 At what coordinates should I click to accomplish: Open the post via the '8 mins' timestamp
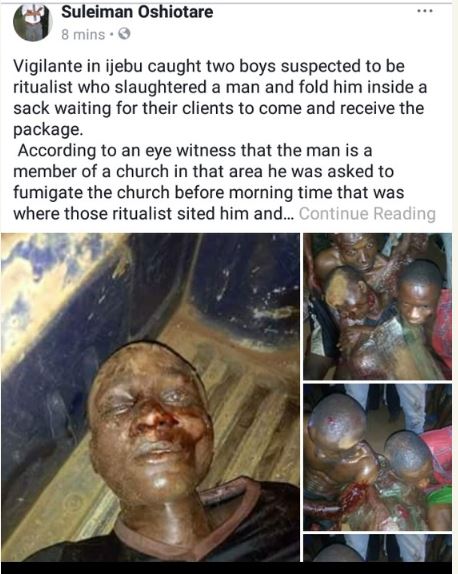coord(83,34)
